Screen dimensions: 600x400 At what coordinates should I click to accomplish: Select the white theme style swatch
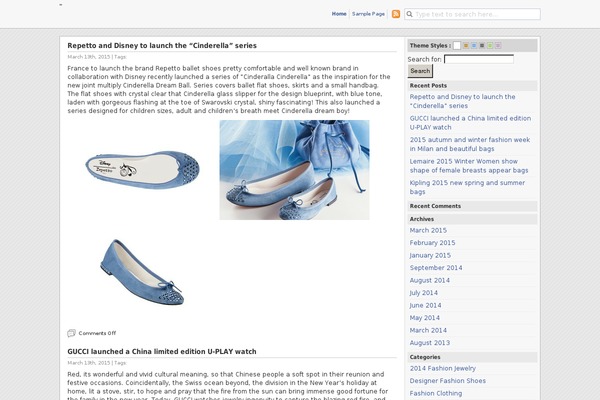click(x=457, y=46)
